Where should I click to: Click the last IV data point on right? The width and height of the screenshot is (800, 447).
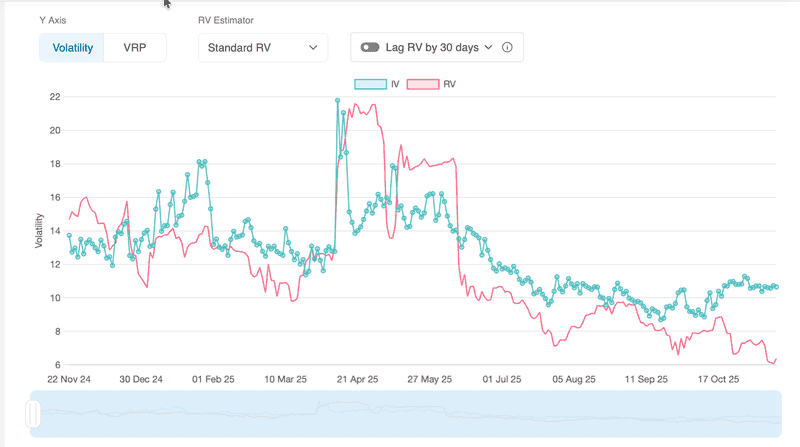(x=776, y=287)
